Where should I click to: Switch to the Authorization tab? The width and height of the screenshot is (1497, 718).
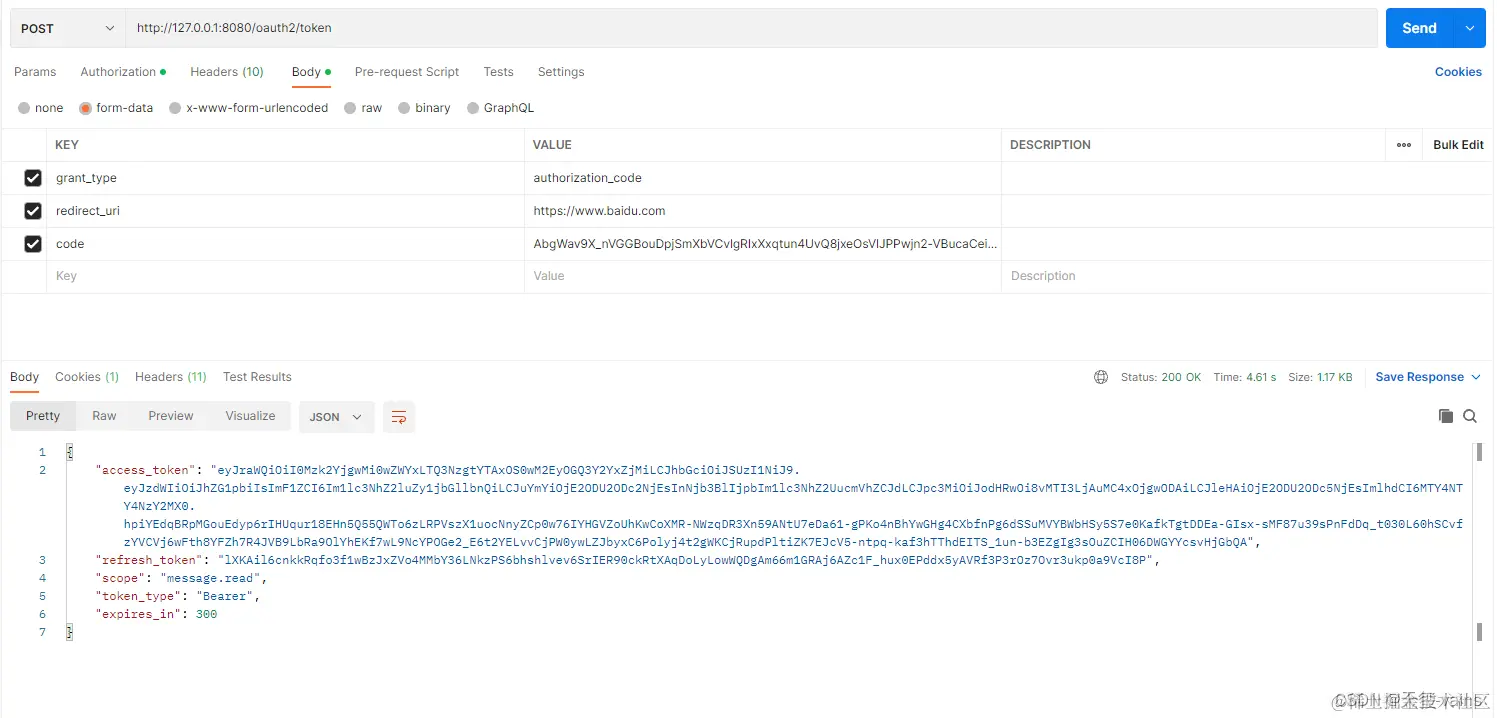pos(123,72)
